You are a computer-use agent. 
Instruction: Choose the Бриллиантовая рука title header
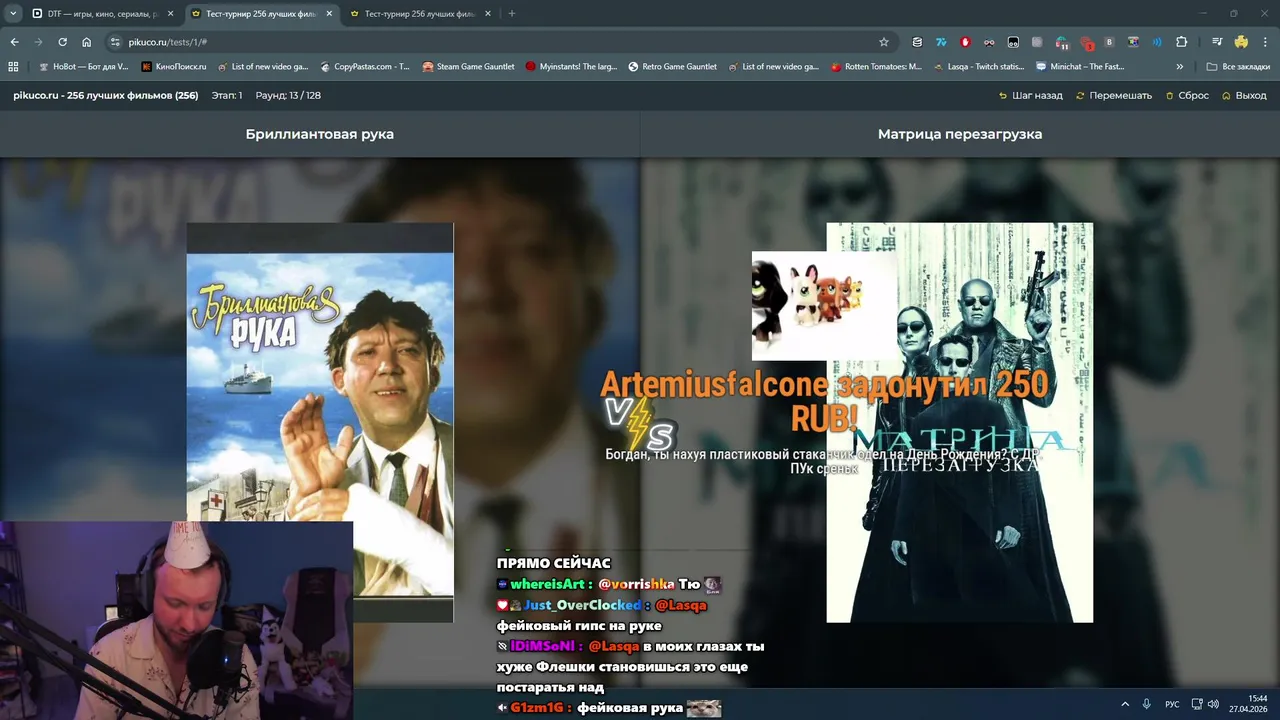(320, 134)
